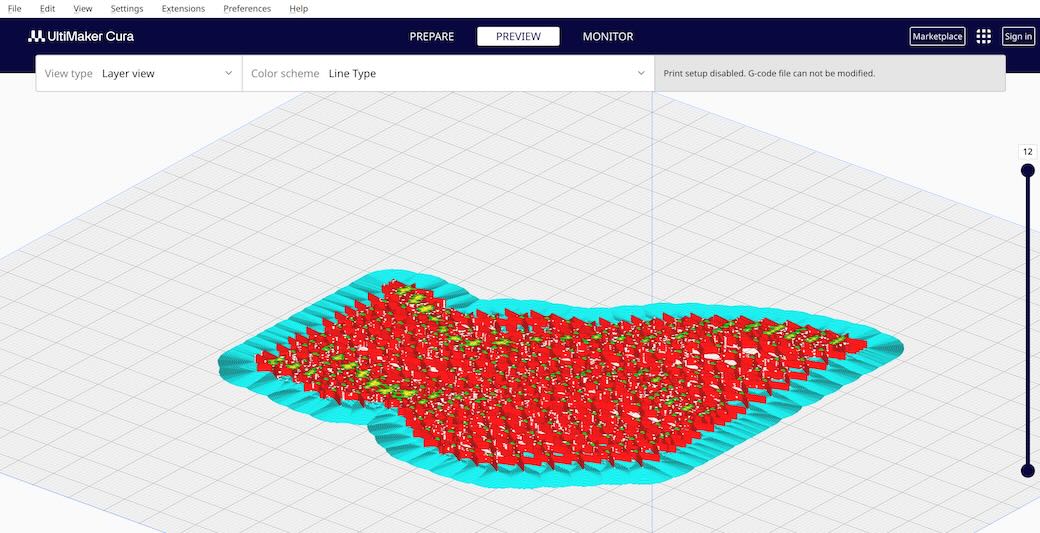Open the Extensions menu
This screenshot has width=1040, height=533.
click(x=183, y=9)
